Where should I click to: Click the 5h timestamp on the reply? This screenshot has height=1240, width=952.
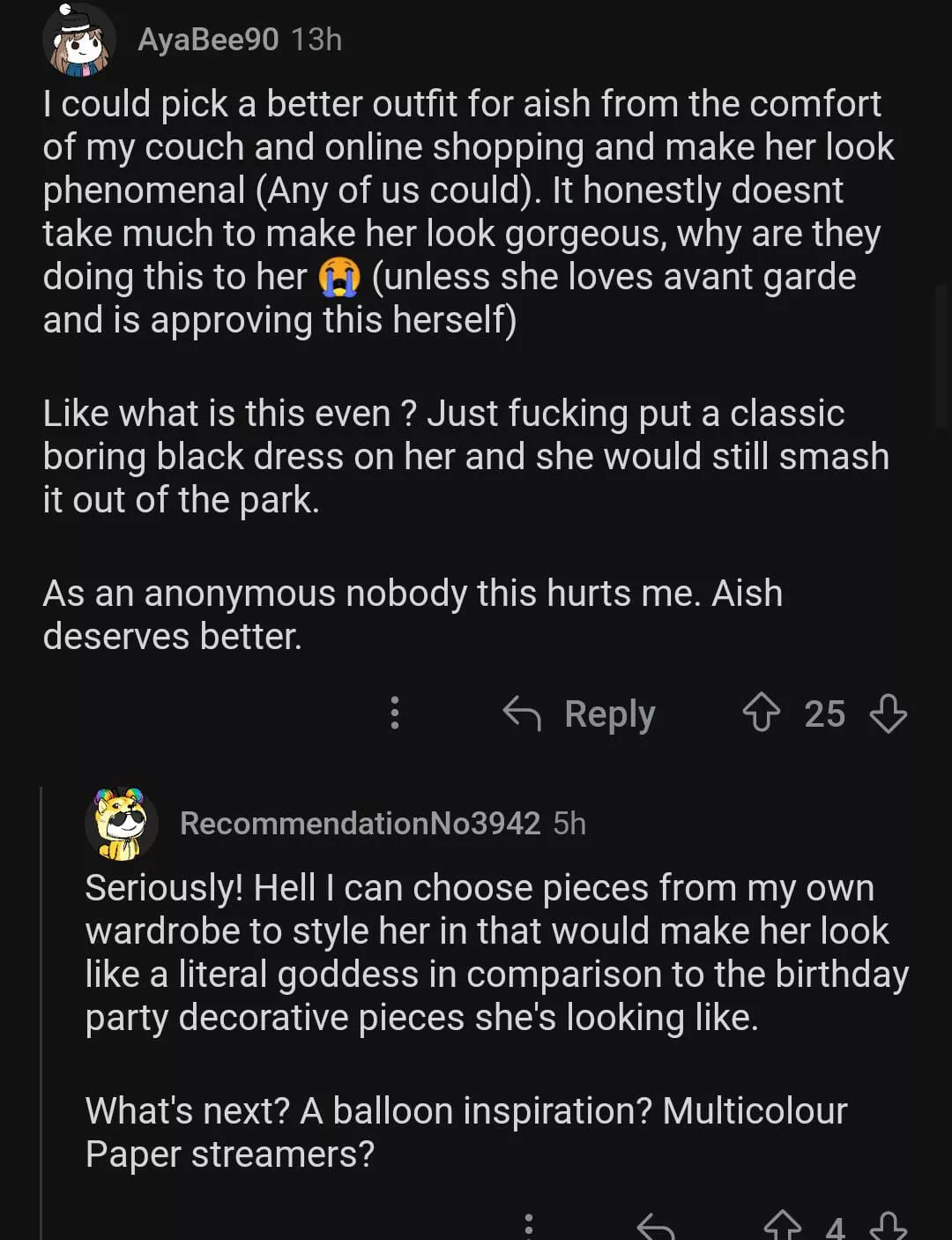click(x=569, y=824)
